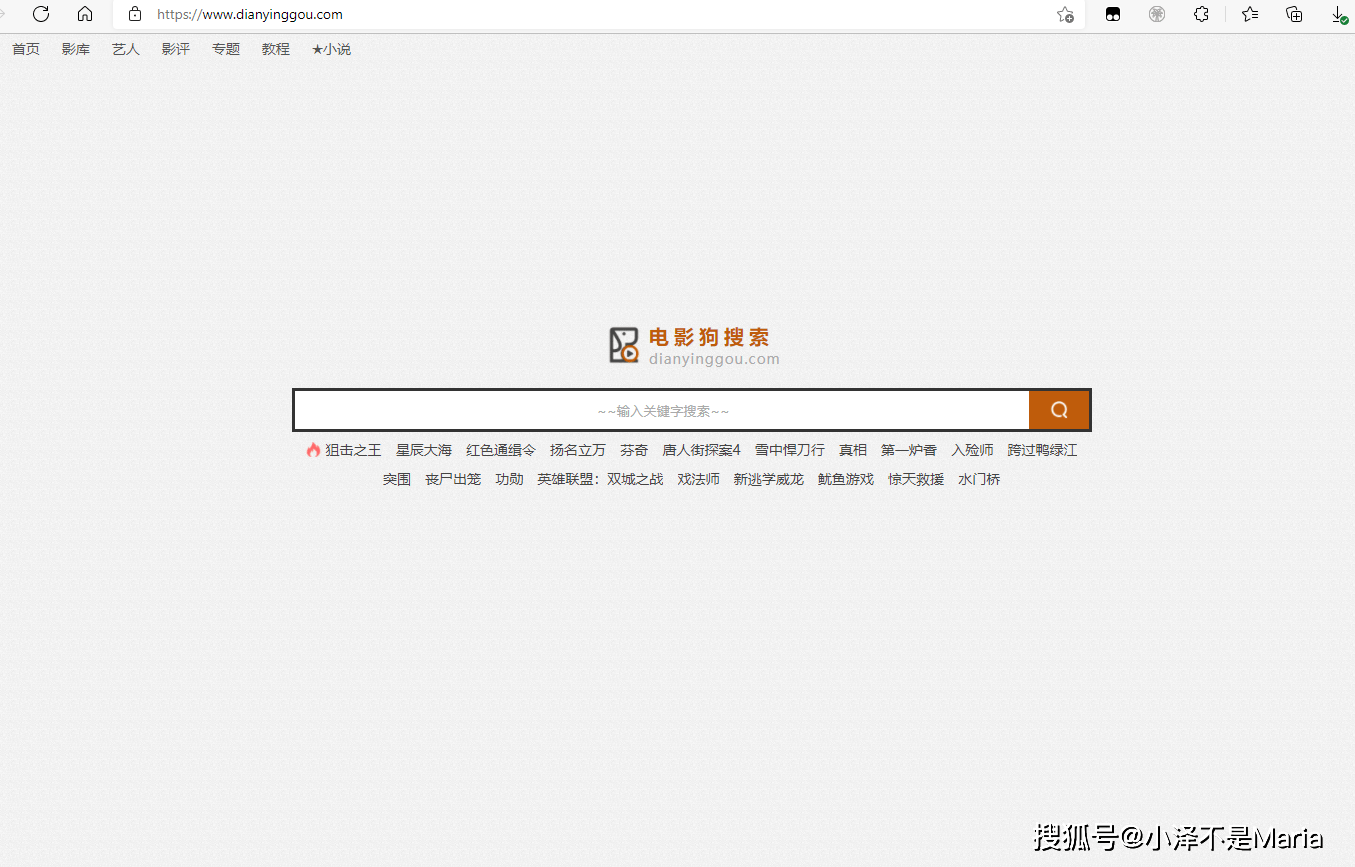Select the 影库 navigation item
1355x867 pixels.
(x=75, y=48)
